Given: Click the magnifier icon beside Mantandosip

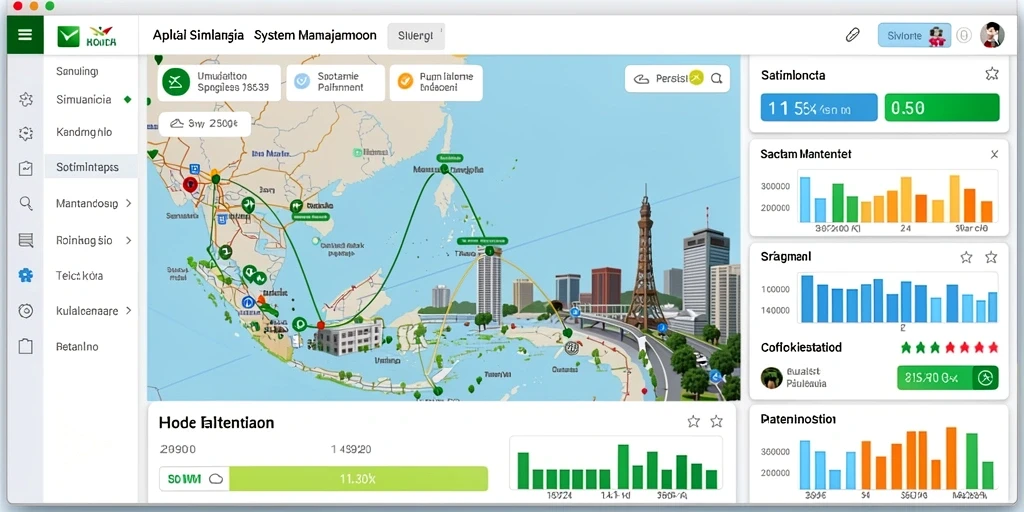Looking at the screenshot, I should click(25, 203).
